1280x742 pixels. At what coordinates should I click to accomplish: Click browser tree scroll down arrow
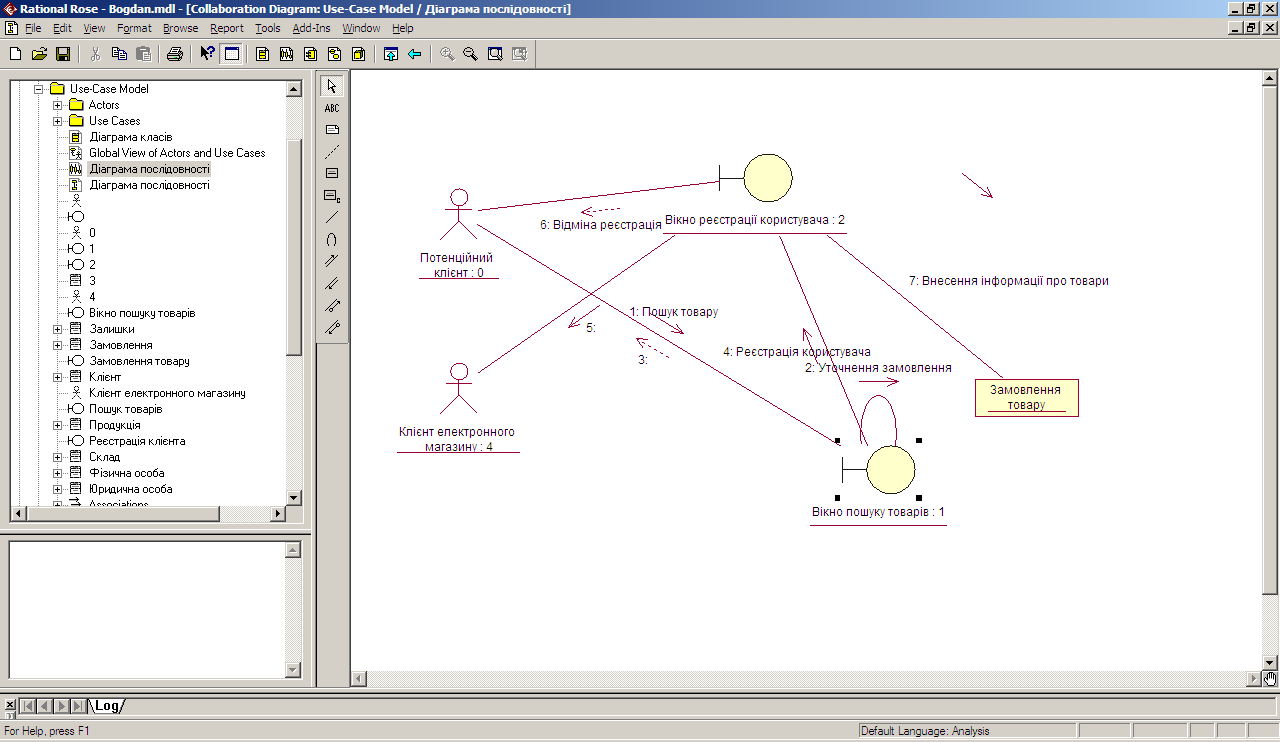[x=294, y=497]
